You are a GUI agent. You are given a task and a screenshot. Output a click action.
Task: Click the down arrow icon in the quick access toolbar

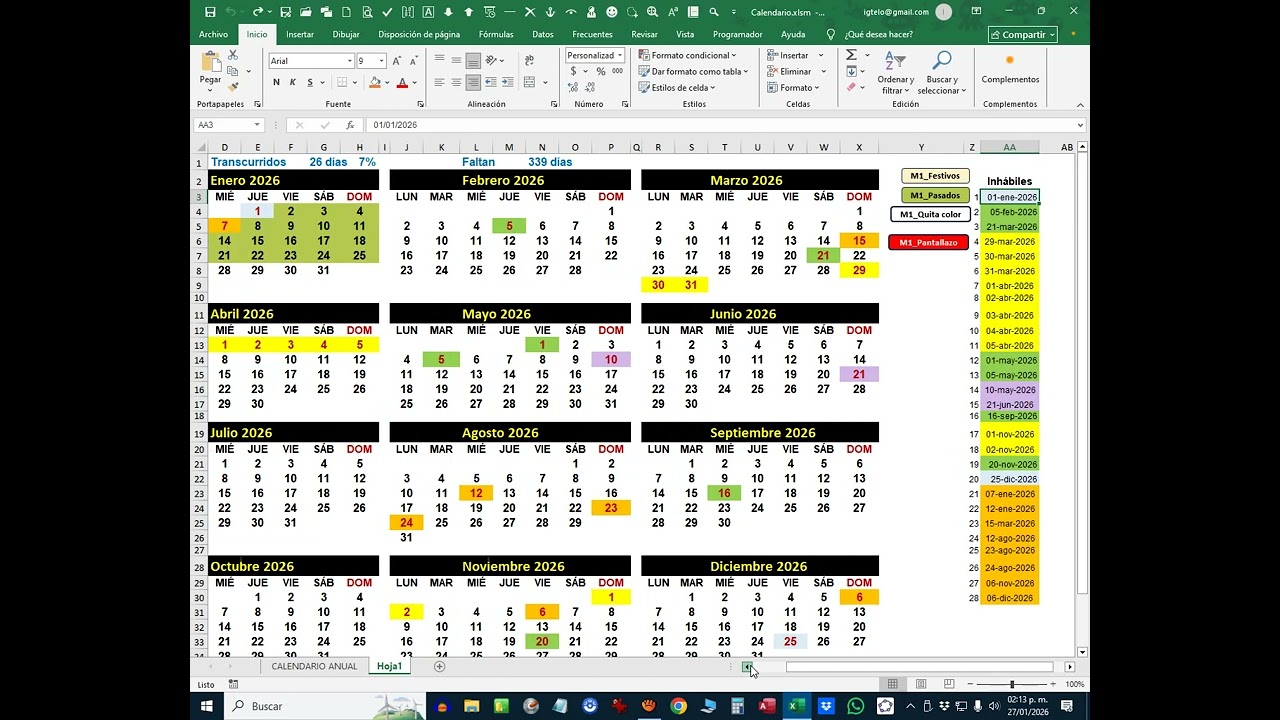(448, 12)
